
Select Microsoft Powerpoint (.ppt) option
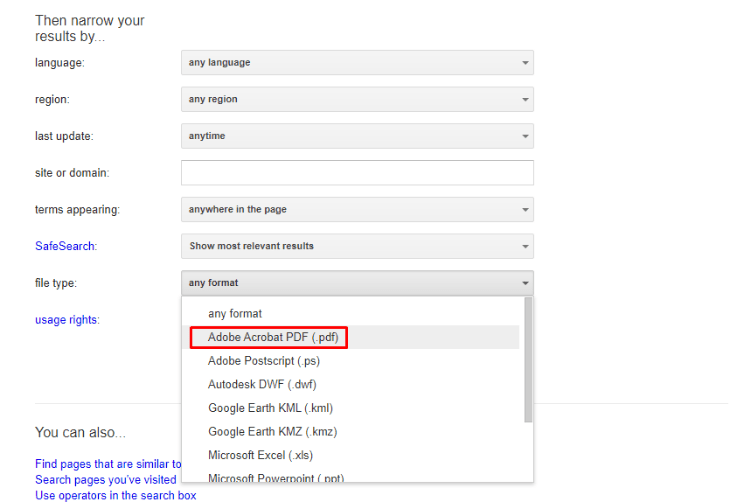point(275,478)
